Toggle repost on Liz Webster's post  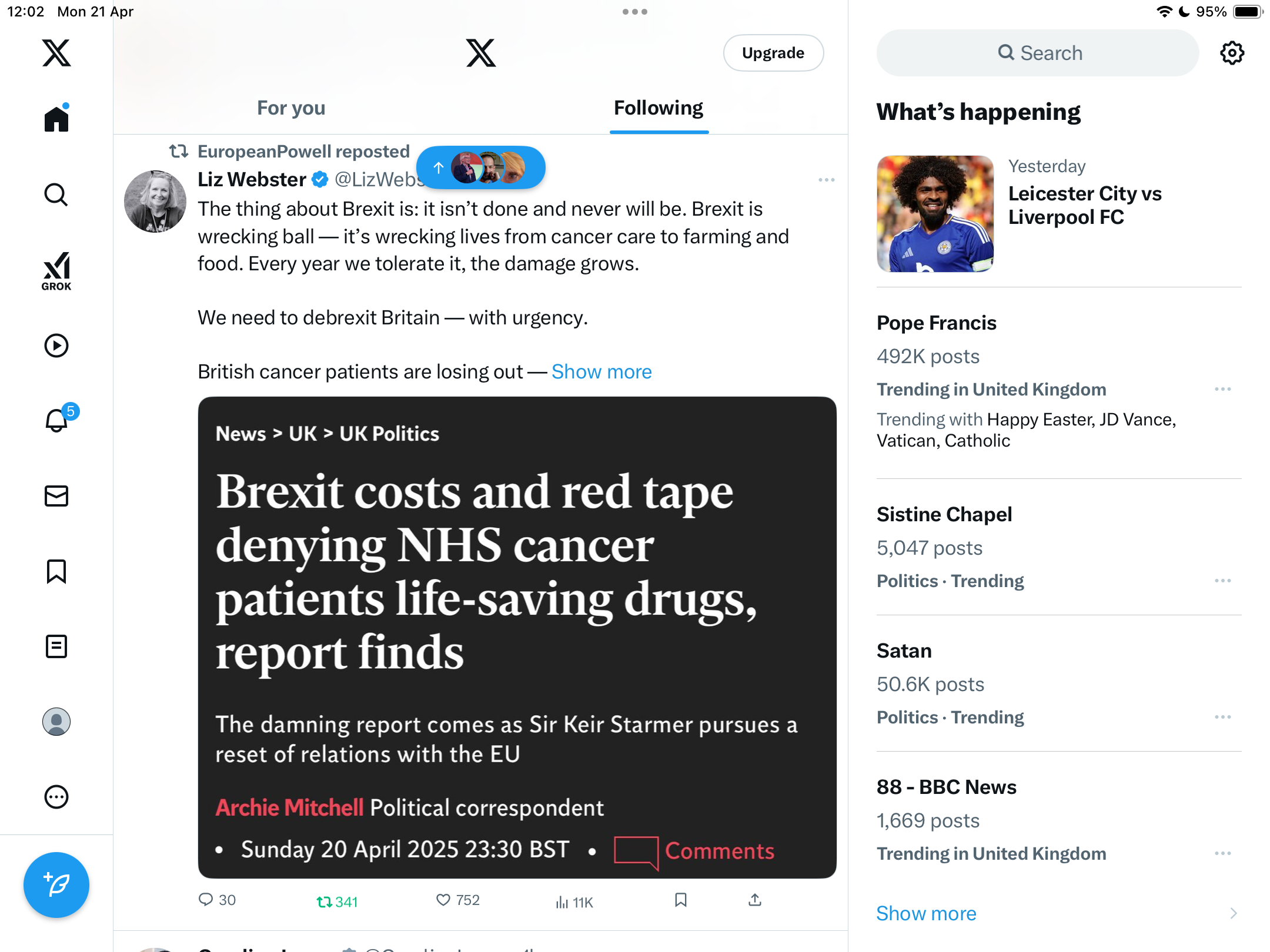coord(337,901)
